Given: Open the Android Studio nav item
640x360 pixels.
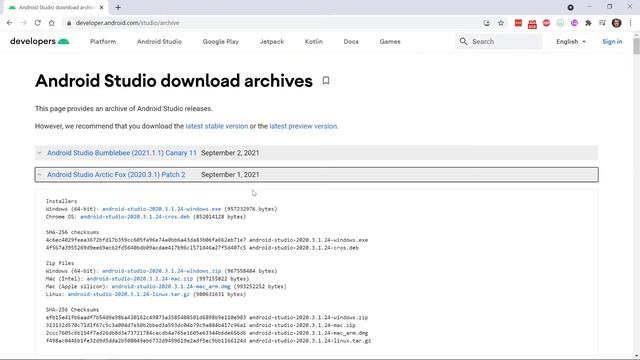Looking at the screenshot, I should 159,42.
